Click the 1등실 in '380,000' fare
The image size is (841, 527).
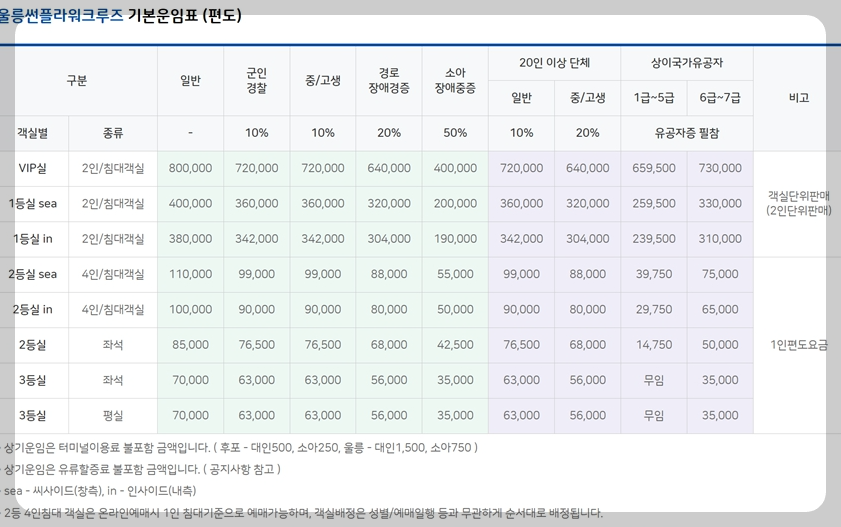tap(190, 239)
